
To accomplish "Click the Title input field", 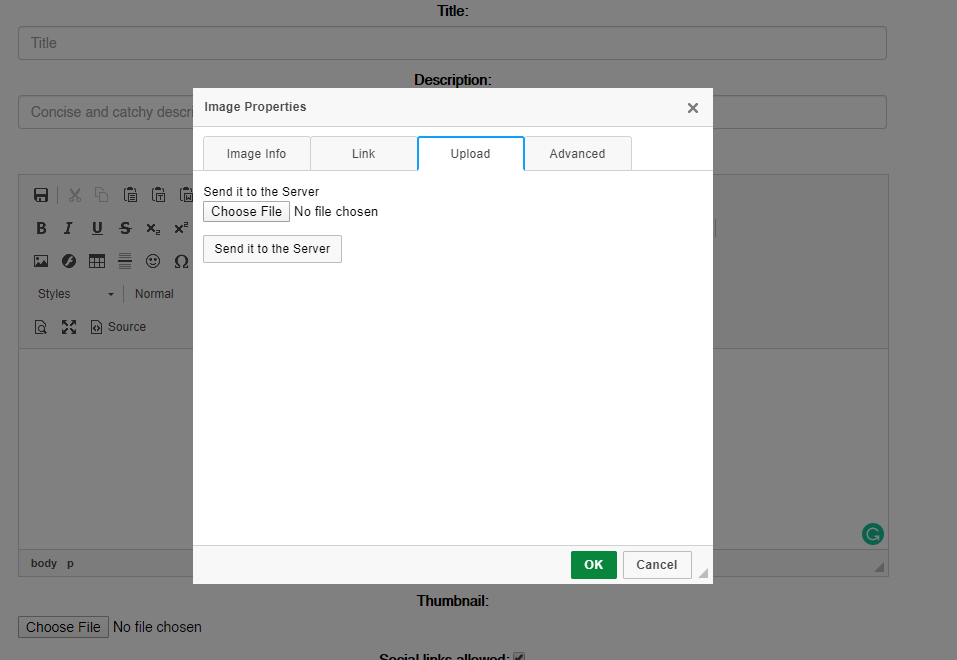I will click(x=452, y=43).
